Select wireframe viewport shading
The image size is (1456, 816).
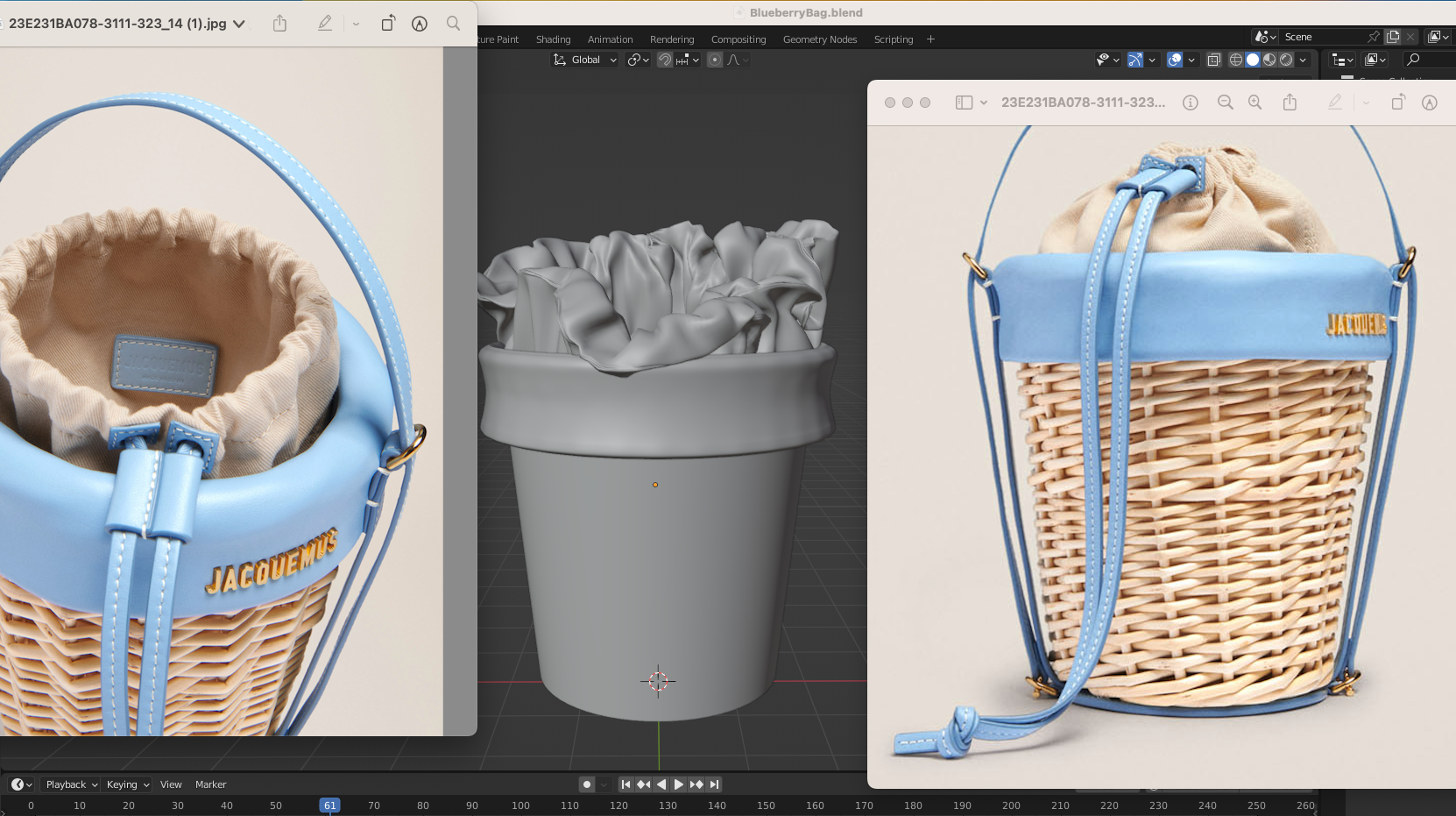pyautogui.click(x=1236, y=60)
